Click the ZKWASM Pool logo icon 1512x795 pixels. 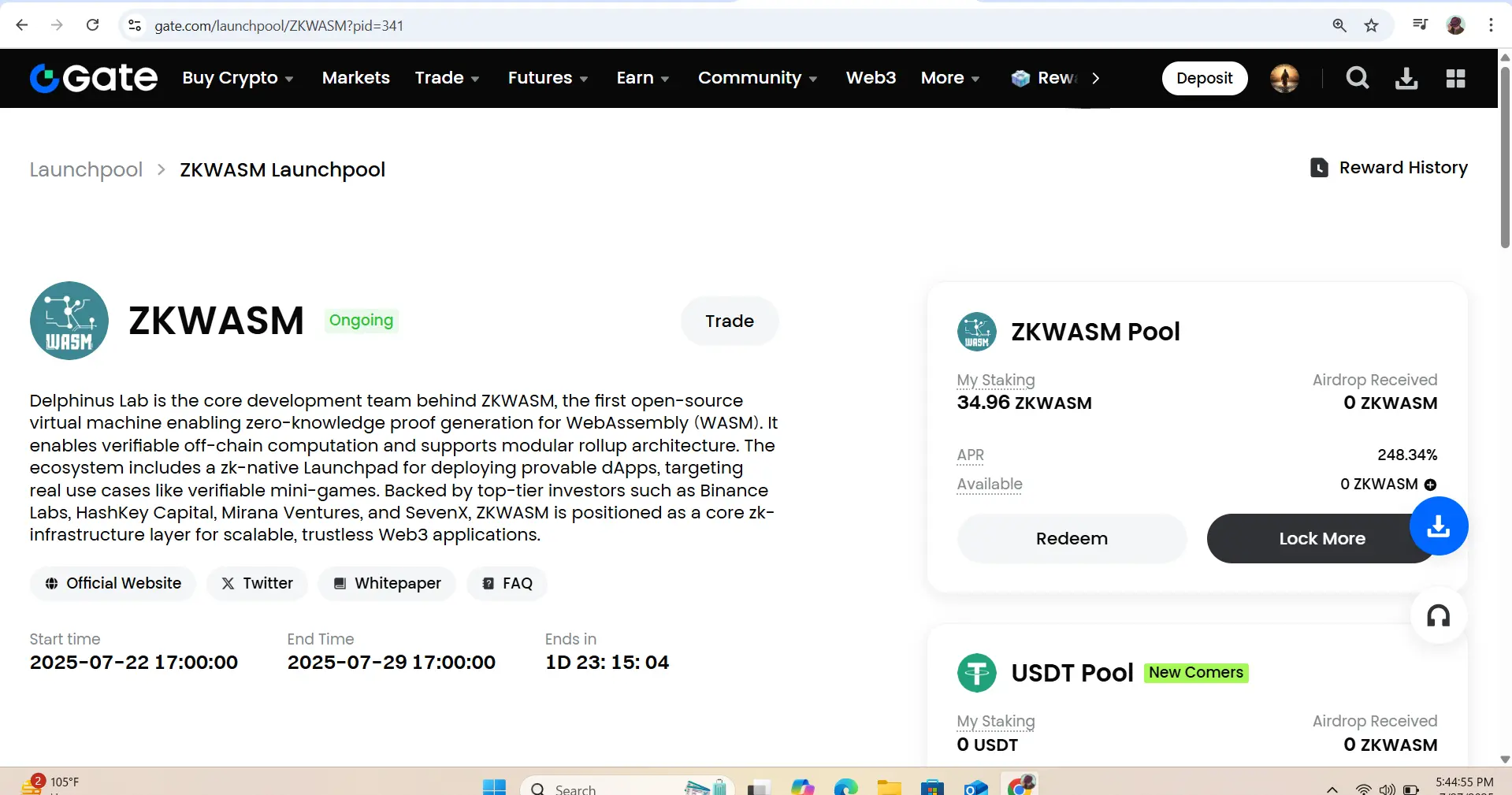(x=977, y=332)
